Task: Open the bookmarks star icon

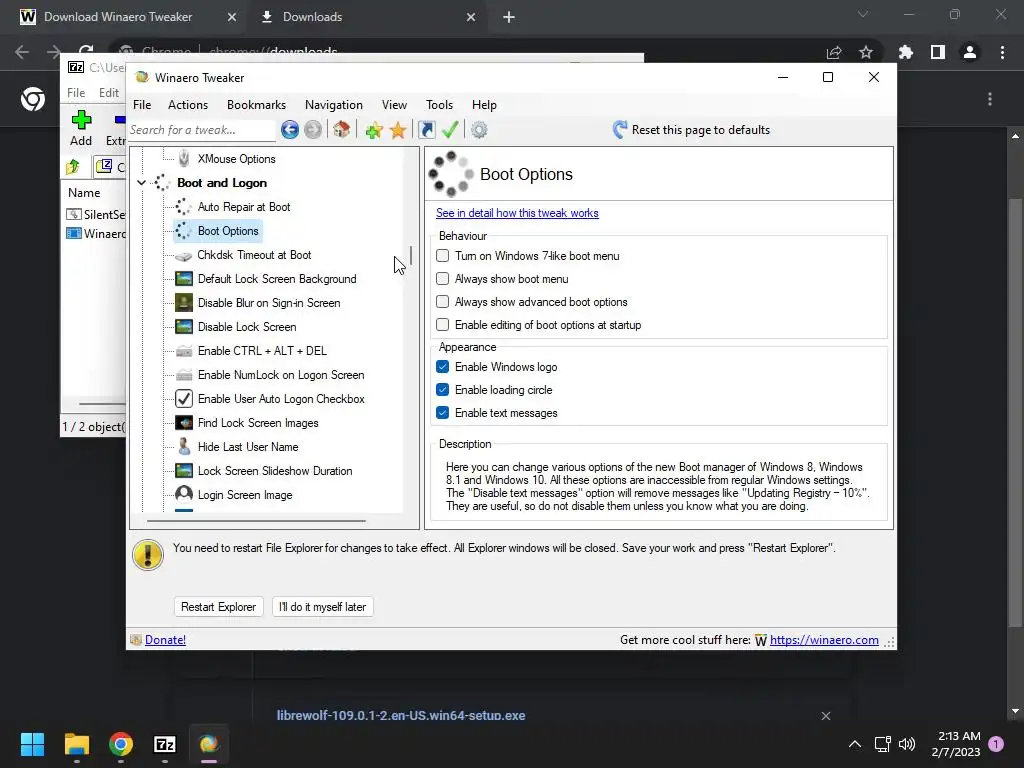Action: 398,130
